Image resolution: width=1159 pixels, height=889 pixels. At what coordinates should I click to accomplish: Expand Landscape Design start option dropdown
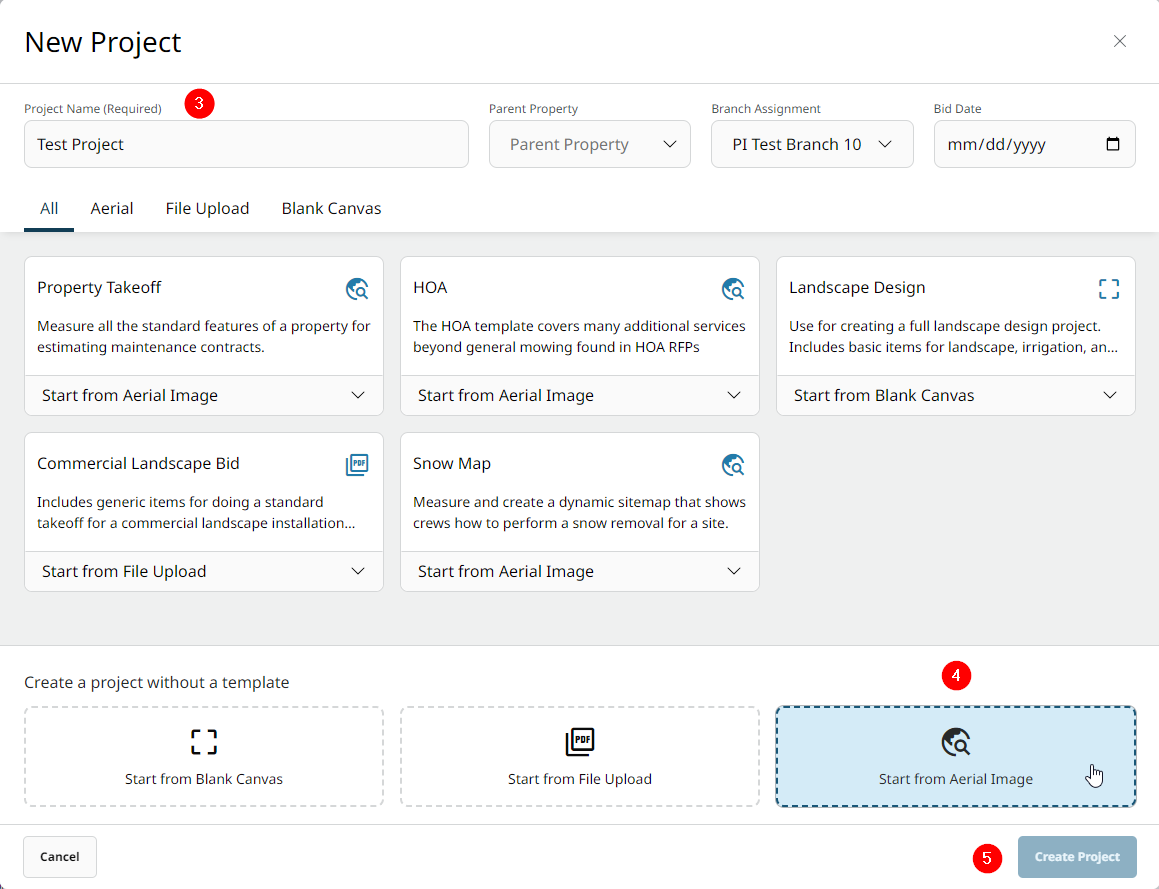pyautogui.click(x=956, y=395)
